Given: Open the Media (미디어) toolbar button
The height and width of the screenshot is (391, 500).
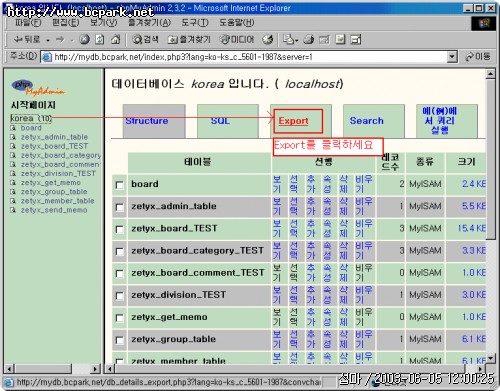Looking at the screenshot, I should click(x=236, y=40).
